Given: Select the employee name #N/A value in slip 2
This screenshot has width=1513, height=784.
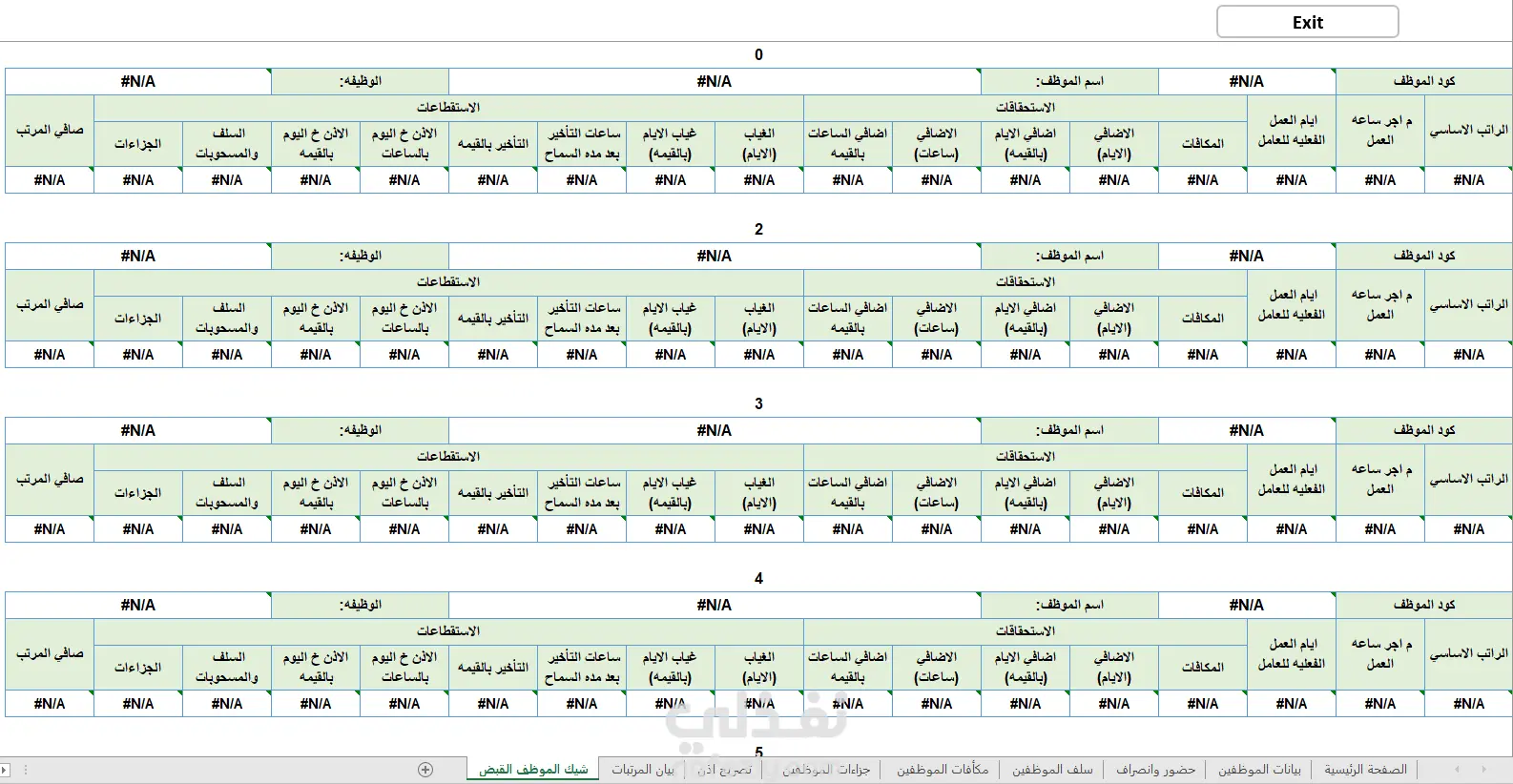Looking at the screenshot, I should 715,256.
